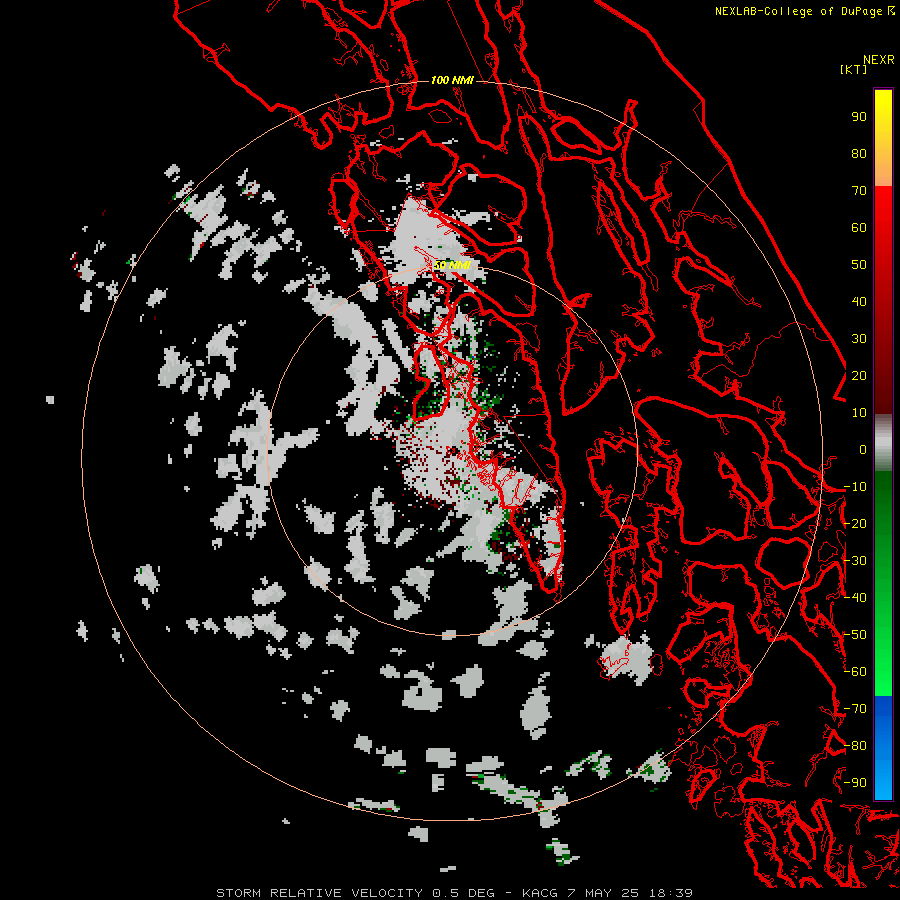The width and height of the screenshot is (900, 900).
Task: Click the 50 NMI range ring label
Action: (x=452, y=265)
